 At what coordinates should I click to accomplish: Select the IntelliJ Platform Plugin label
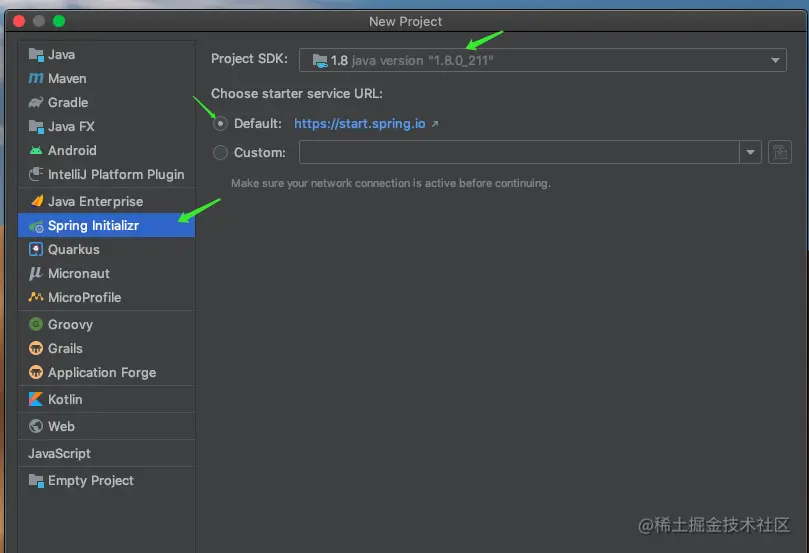pyautogui.click(x=116, y=174)
